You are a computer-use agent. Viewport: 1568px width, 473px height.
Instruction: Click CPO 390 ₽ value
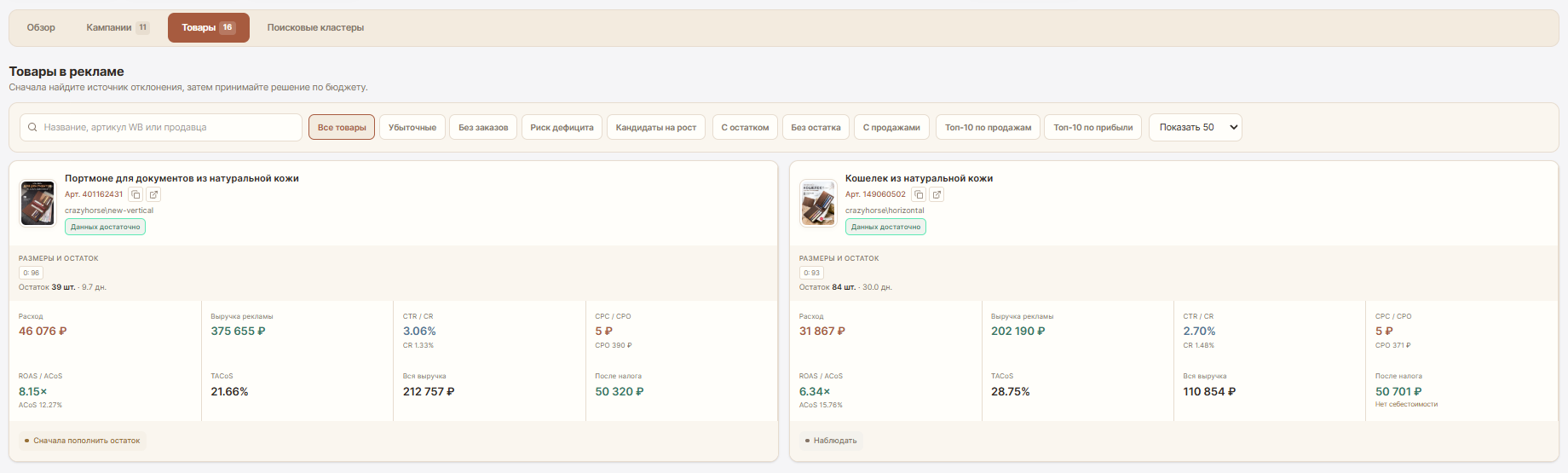pos(614,345)
